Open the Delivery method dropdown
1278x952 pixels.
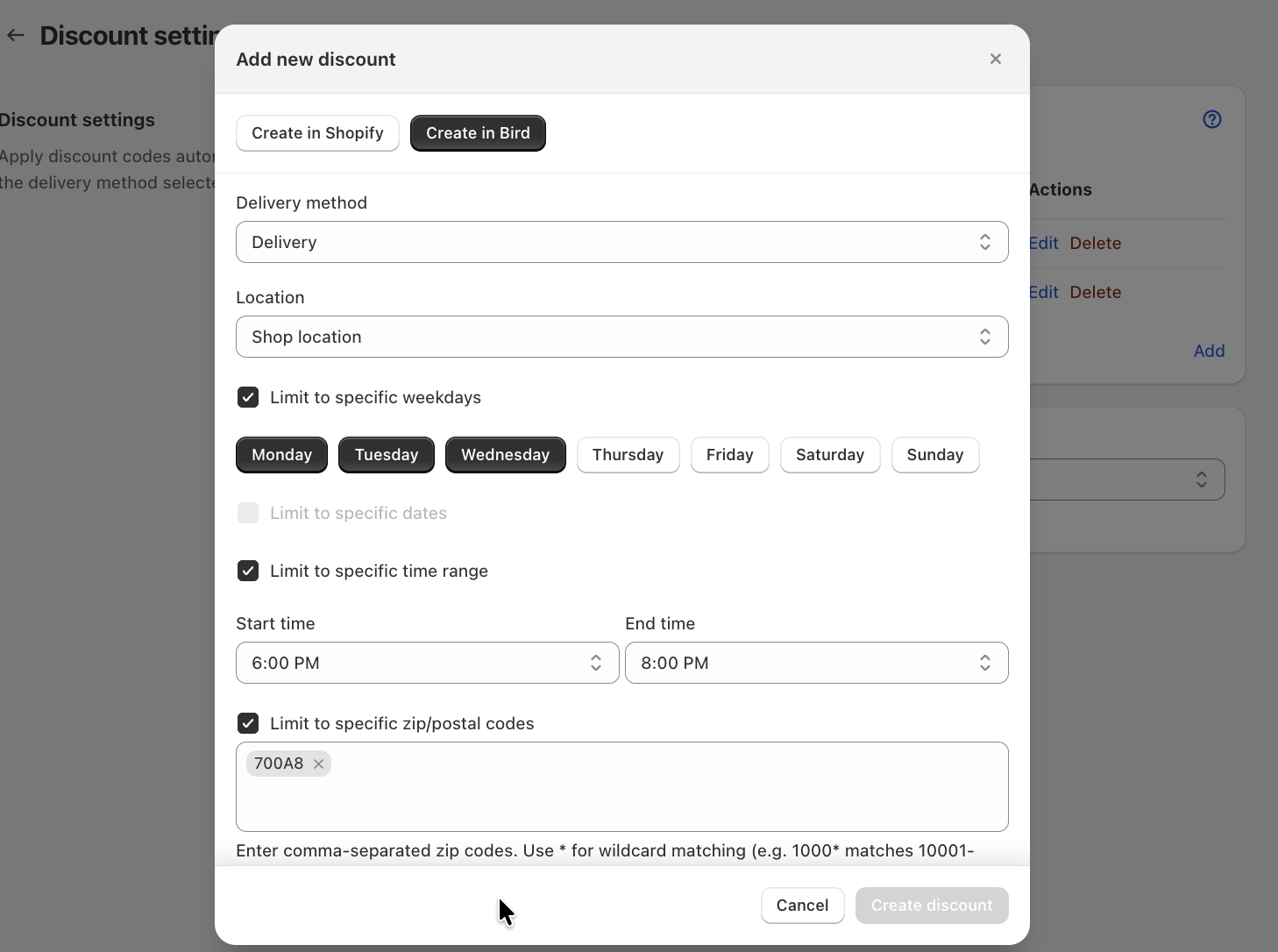[x=621, y=242]
